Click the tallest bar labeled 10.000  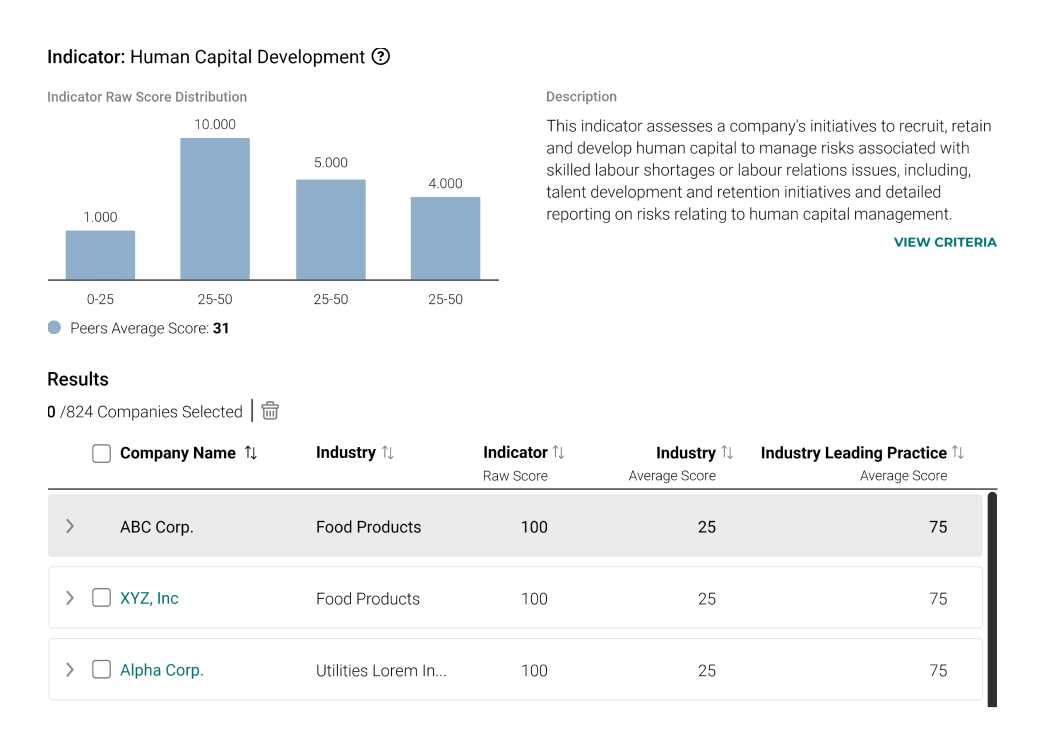pos(215,209)
